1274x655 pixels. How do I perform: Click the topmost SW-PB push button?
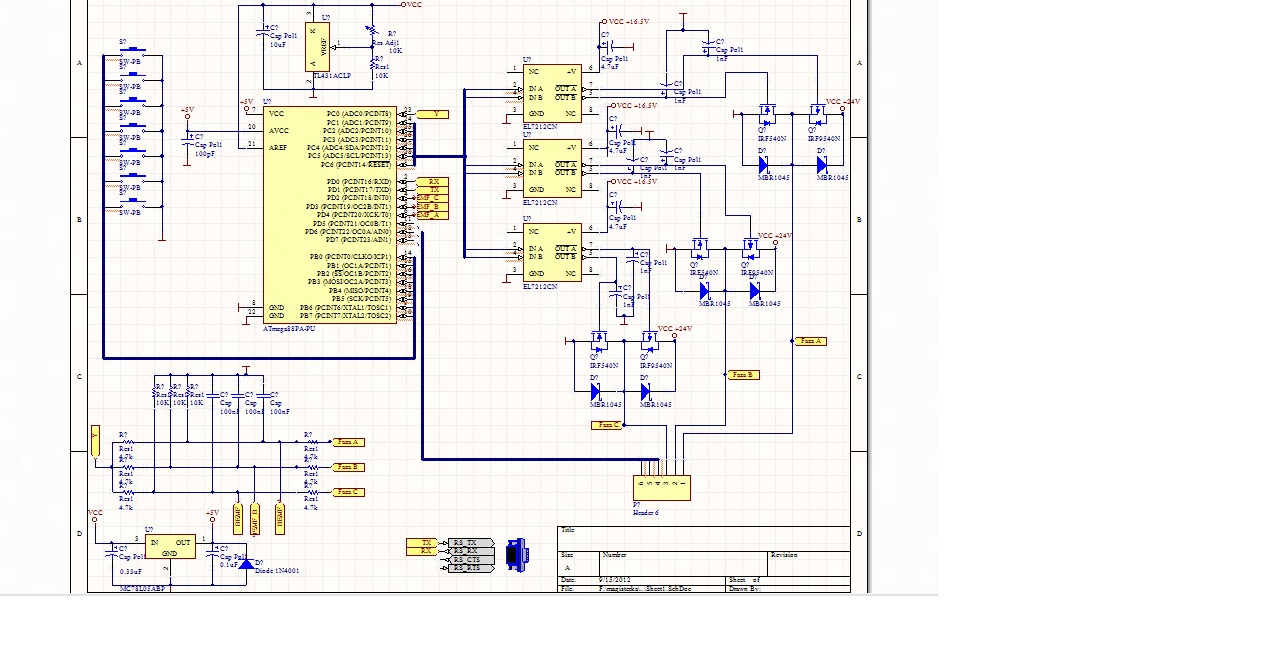132,52
